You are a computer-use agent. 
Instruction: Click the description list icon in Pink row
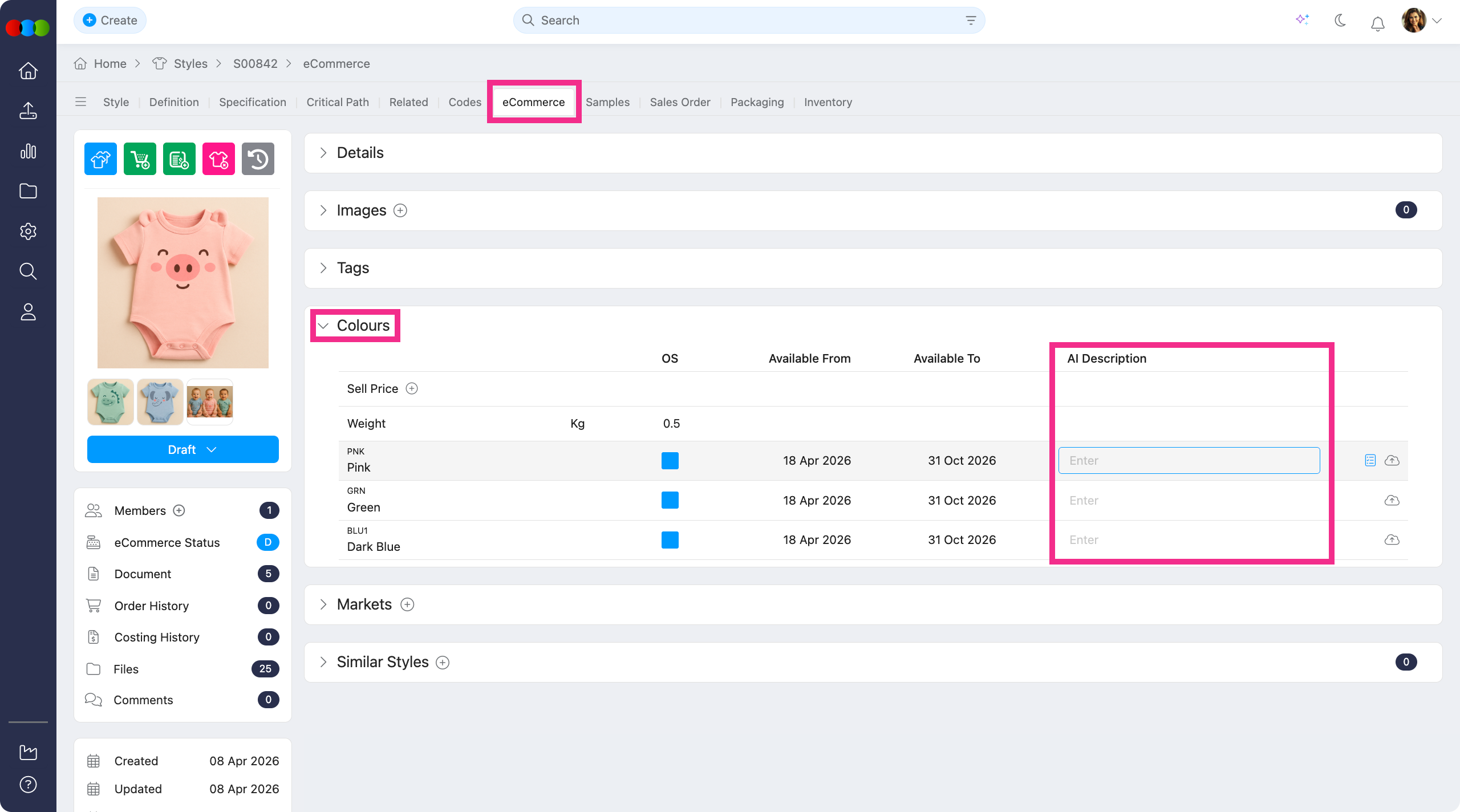(x=1370, y=460)
